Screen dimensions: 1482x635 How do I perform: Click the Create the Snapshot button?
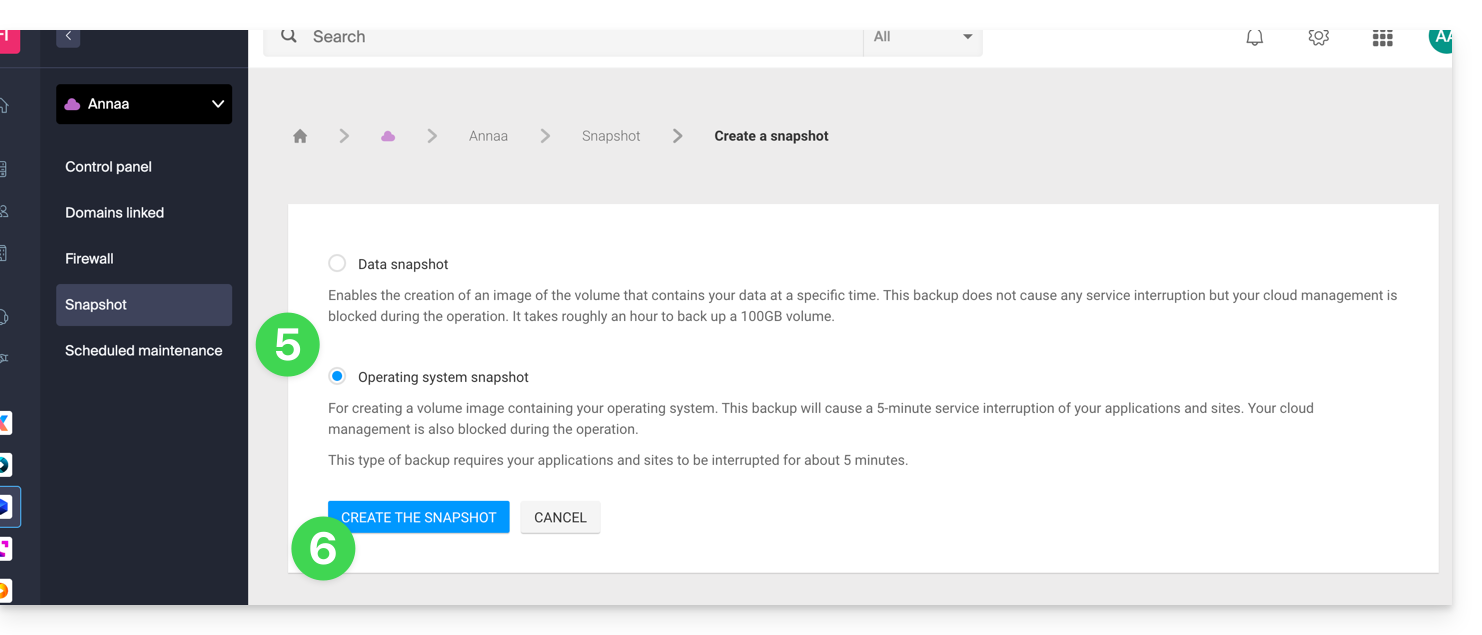pyautogui.click(x=418, y=517)
